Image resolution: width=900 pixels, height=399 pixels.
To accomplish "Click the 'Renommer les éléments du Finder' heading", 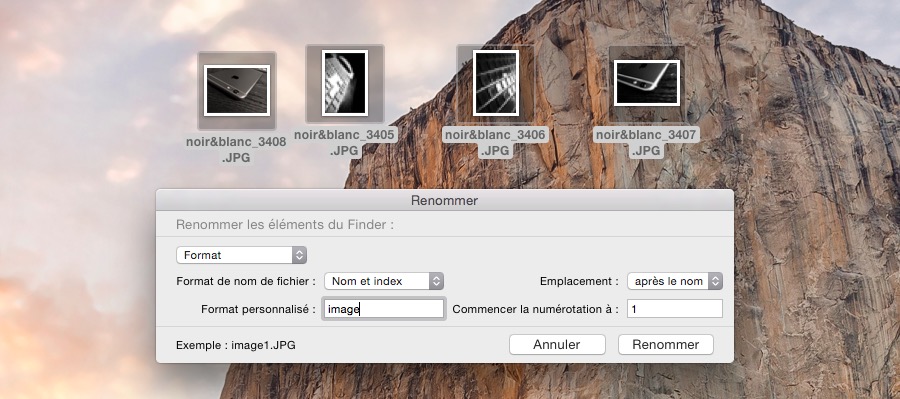I will click(285, 224).
